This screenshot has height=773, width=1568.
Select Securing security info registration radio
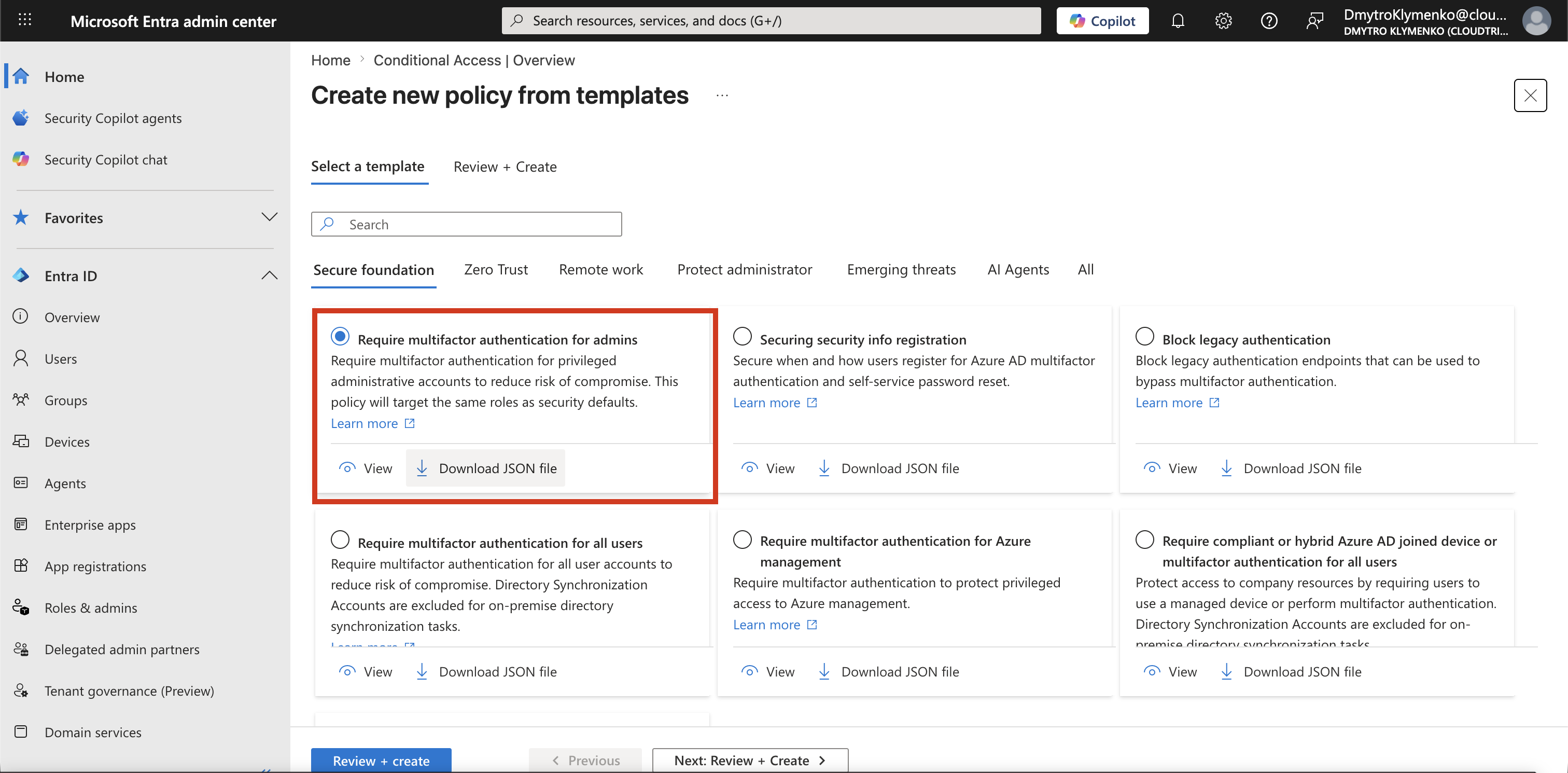click(742, 336)
